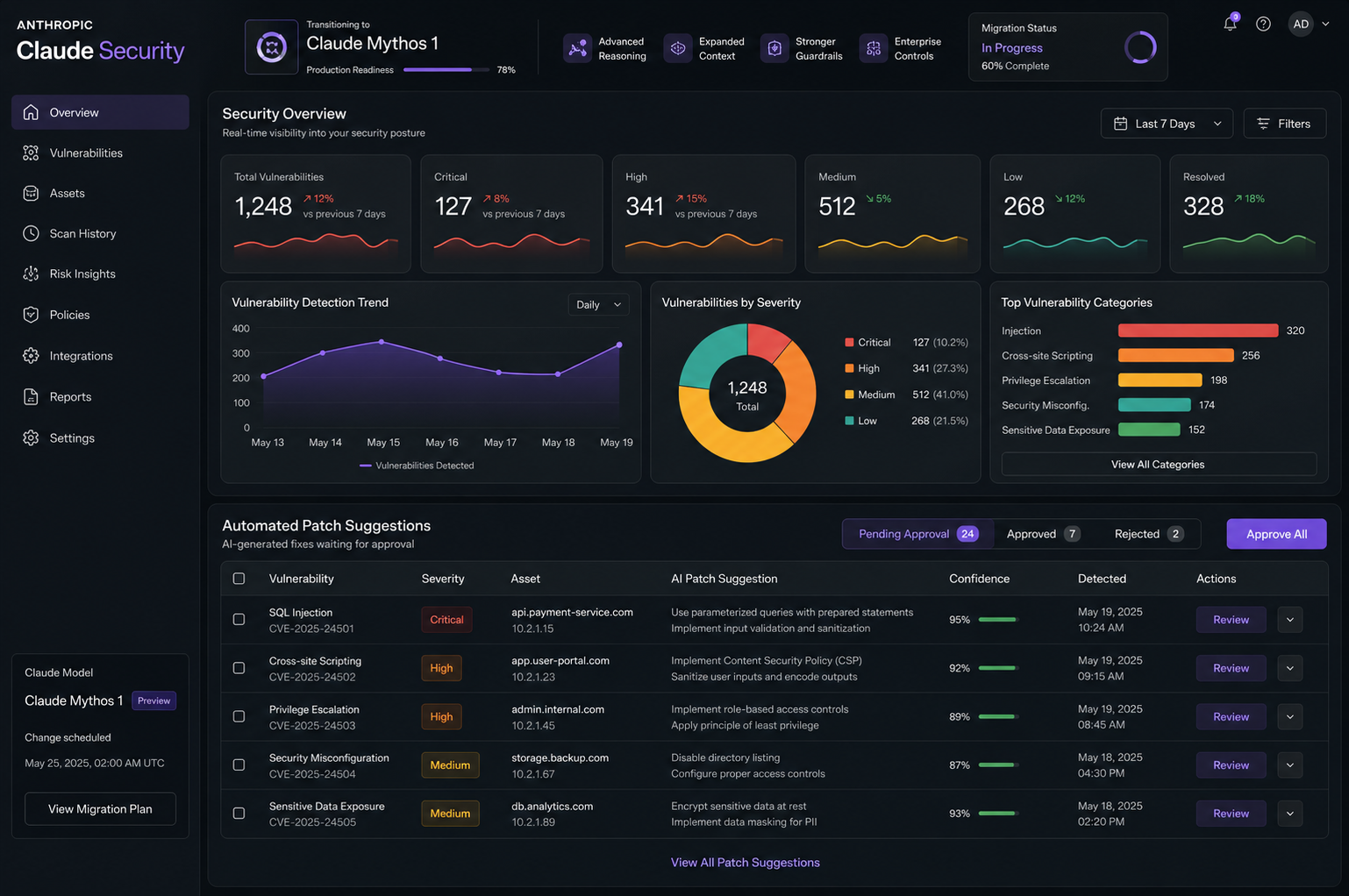Expand actions dropdown for SQL Injection row
This screenshot has width=1349, height=896.
tap(1290, 620)
